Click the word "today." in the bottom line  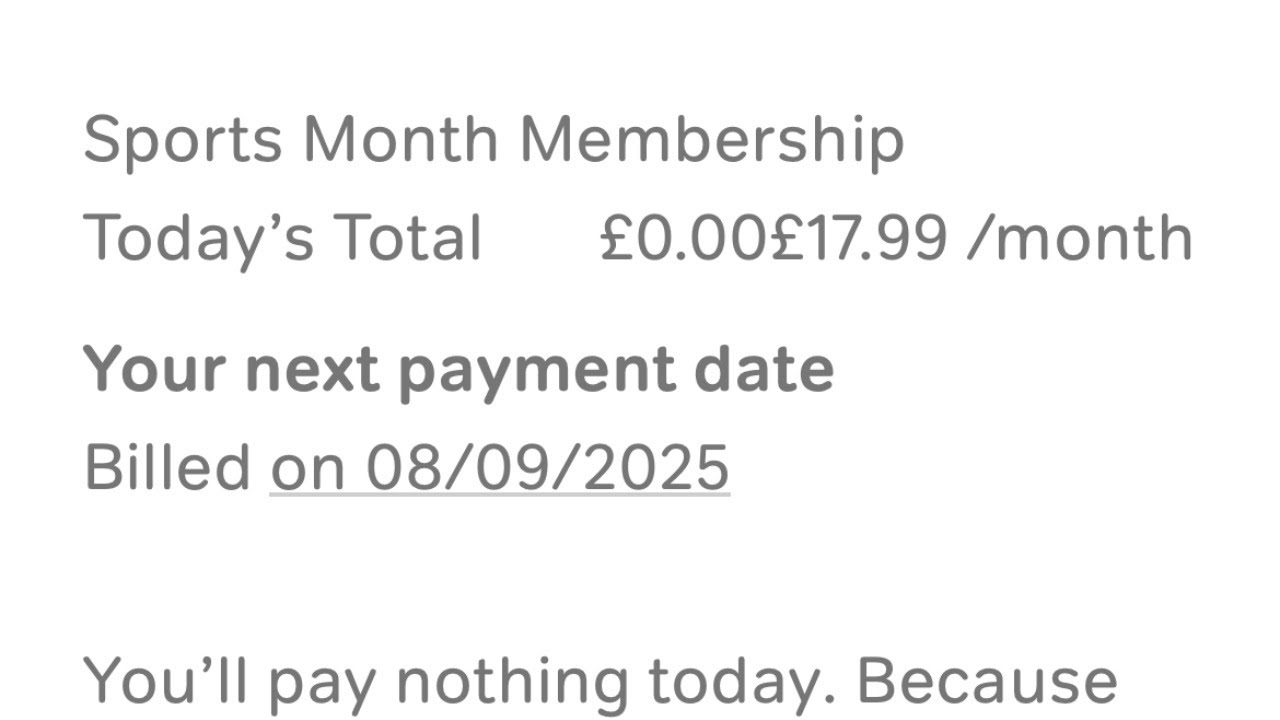(x=742, y=682)
